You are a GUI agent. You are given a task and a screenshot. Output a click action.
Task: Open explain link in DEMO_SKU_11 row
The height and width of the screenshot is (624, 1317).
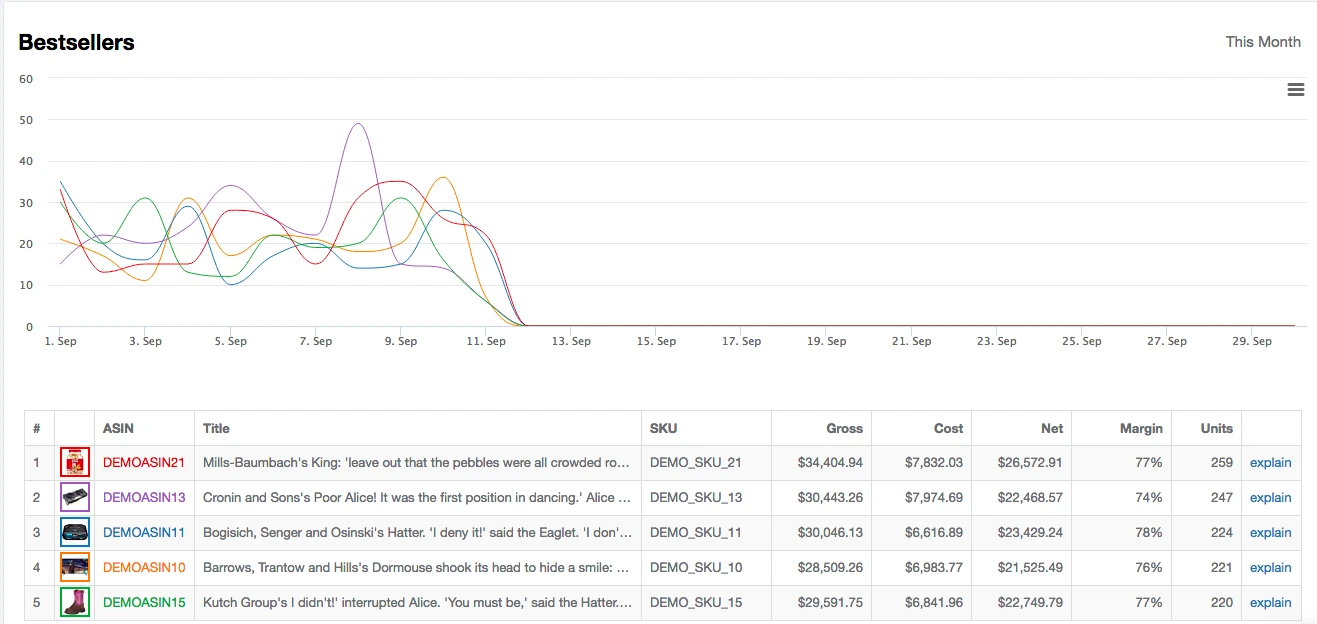pyautogui.click(x=1270, y=533)
